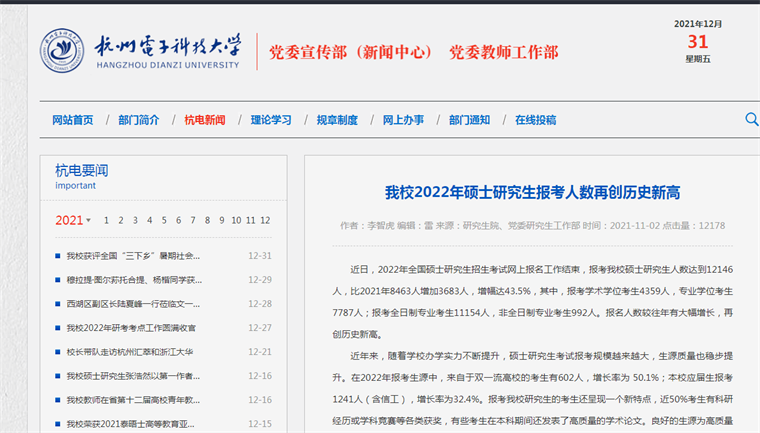Open news 穆拉提·图尔荪托合提、杨楷同学获...
This screenshot has width=760, height=433.
pos(134,280)
